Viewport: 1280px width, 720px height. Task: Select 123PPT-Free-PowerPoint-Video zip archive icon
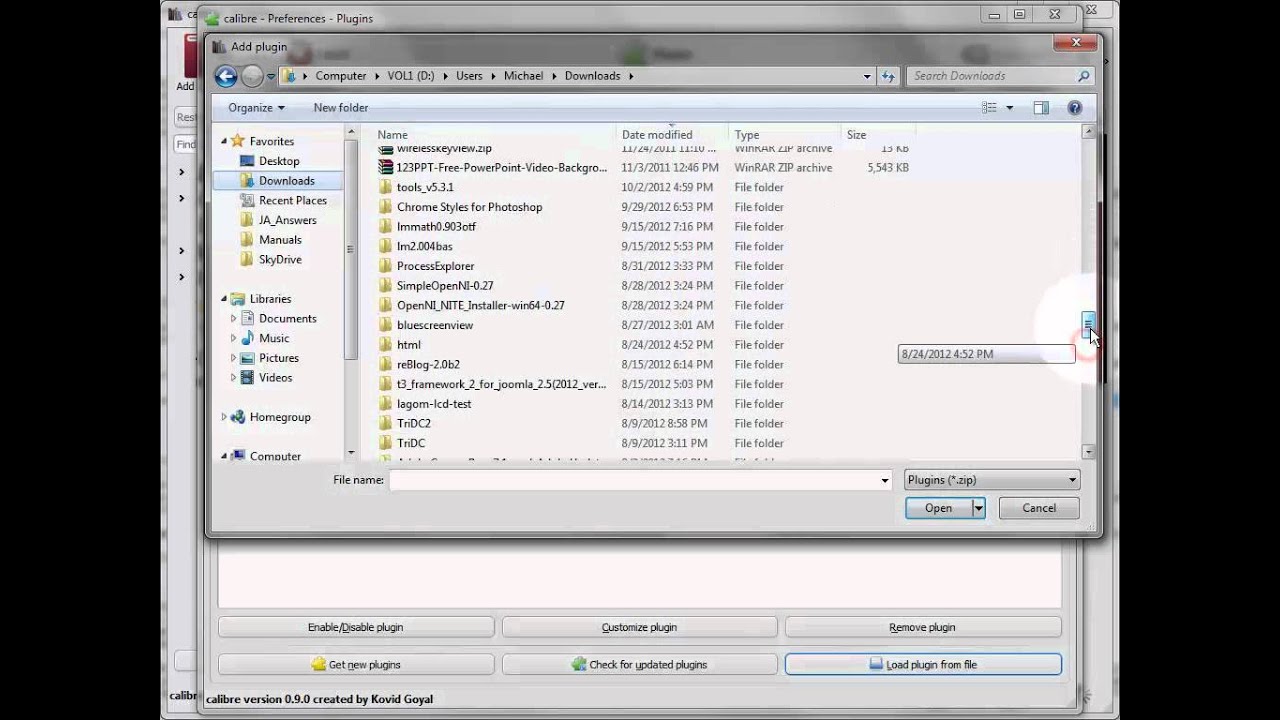coord(386,168)
